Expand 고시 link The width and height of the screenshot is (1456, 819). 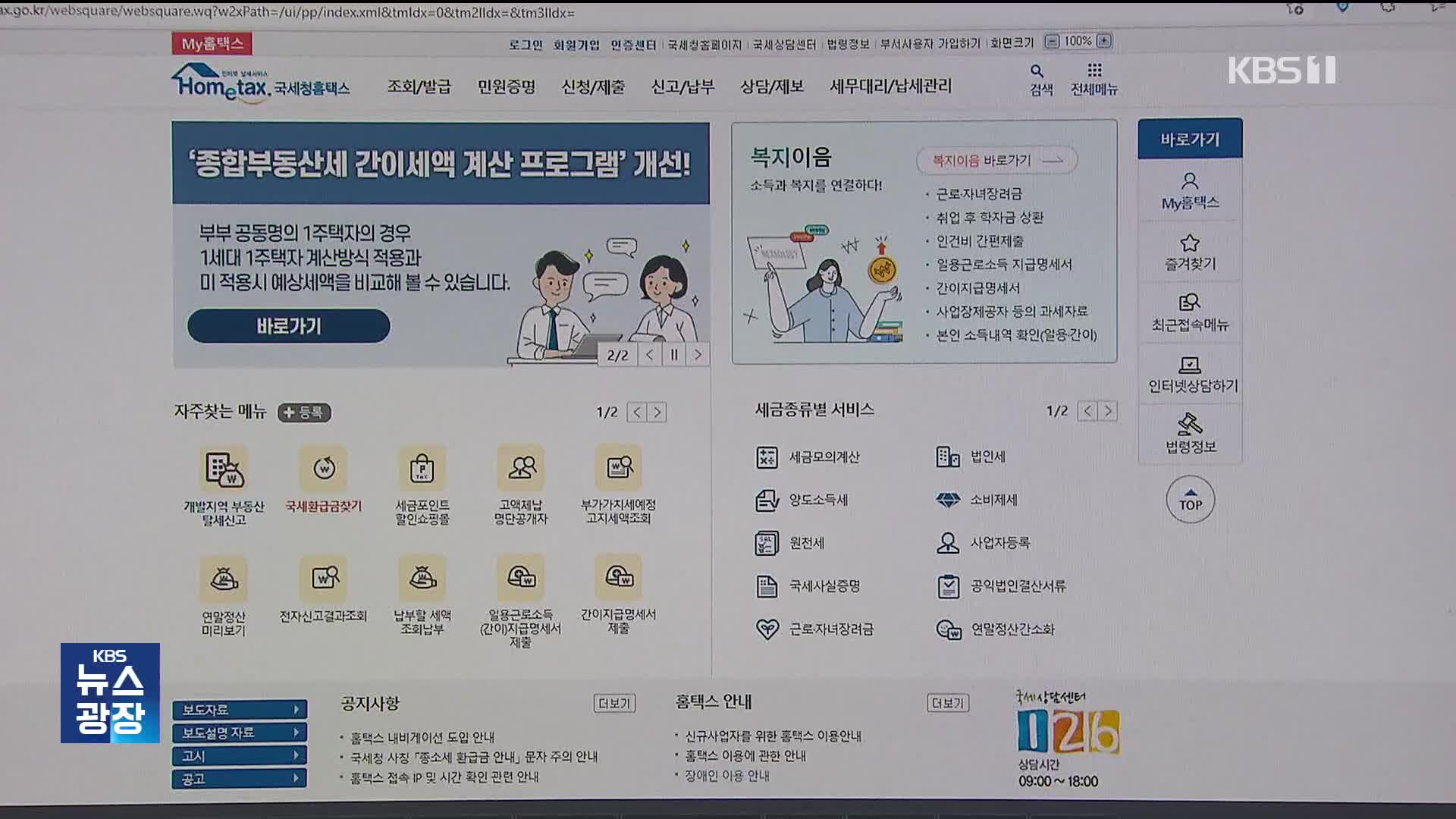(x=240, y=756)
